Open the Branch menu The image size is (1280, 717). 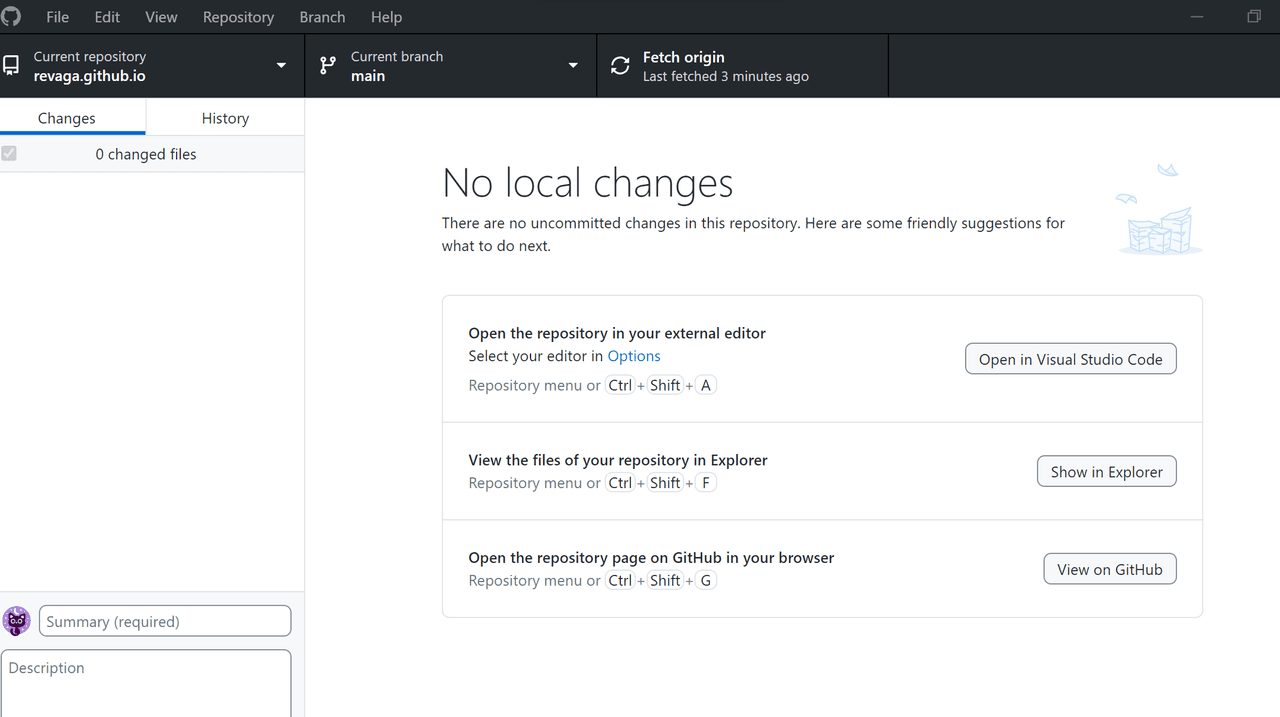point(322,17)
